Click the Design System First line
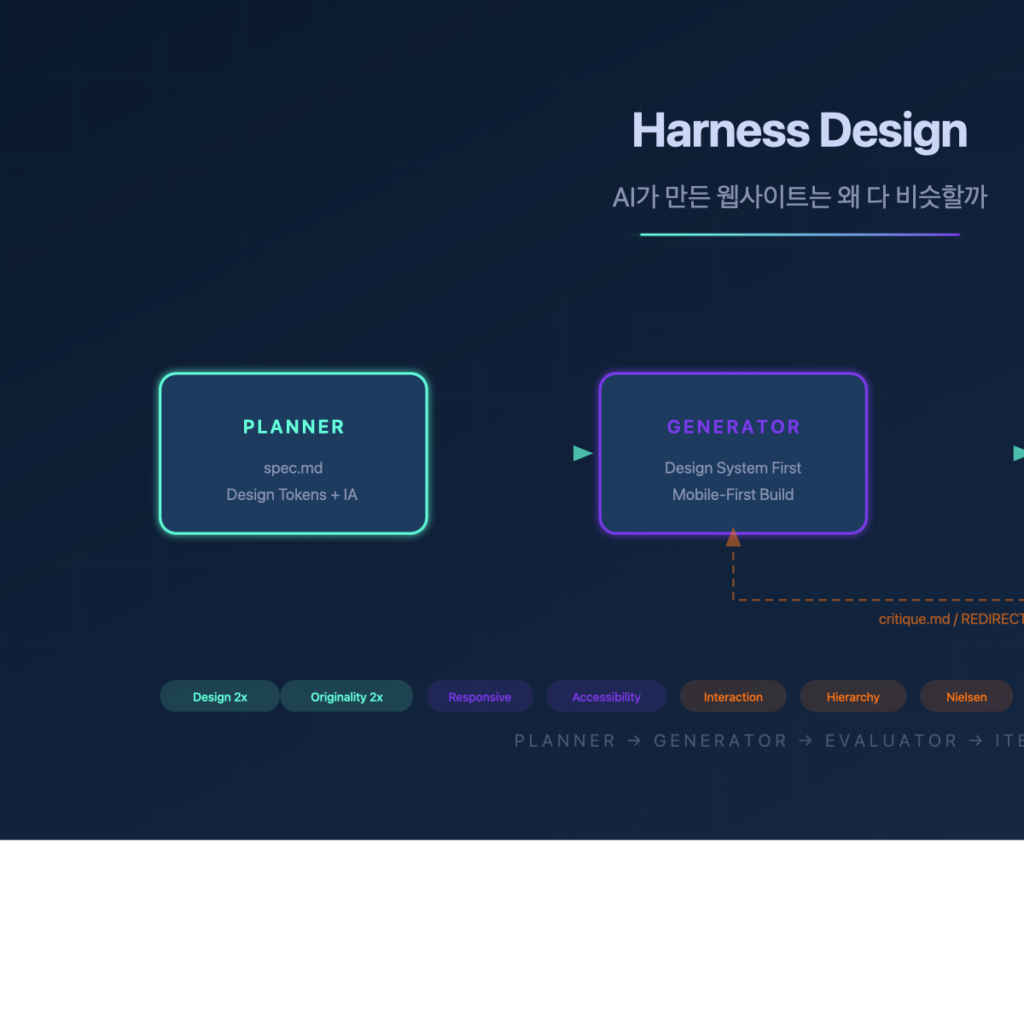 [733, 468]
